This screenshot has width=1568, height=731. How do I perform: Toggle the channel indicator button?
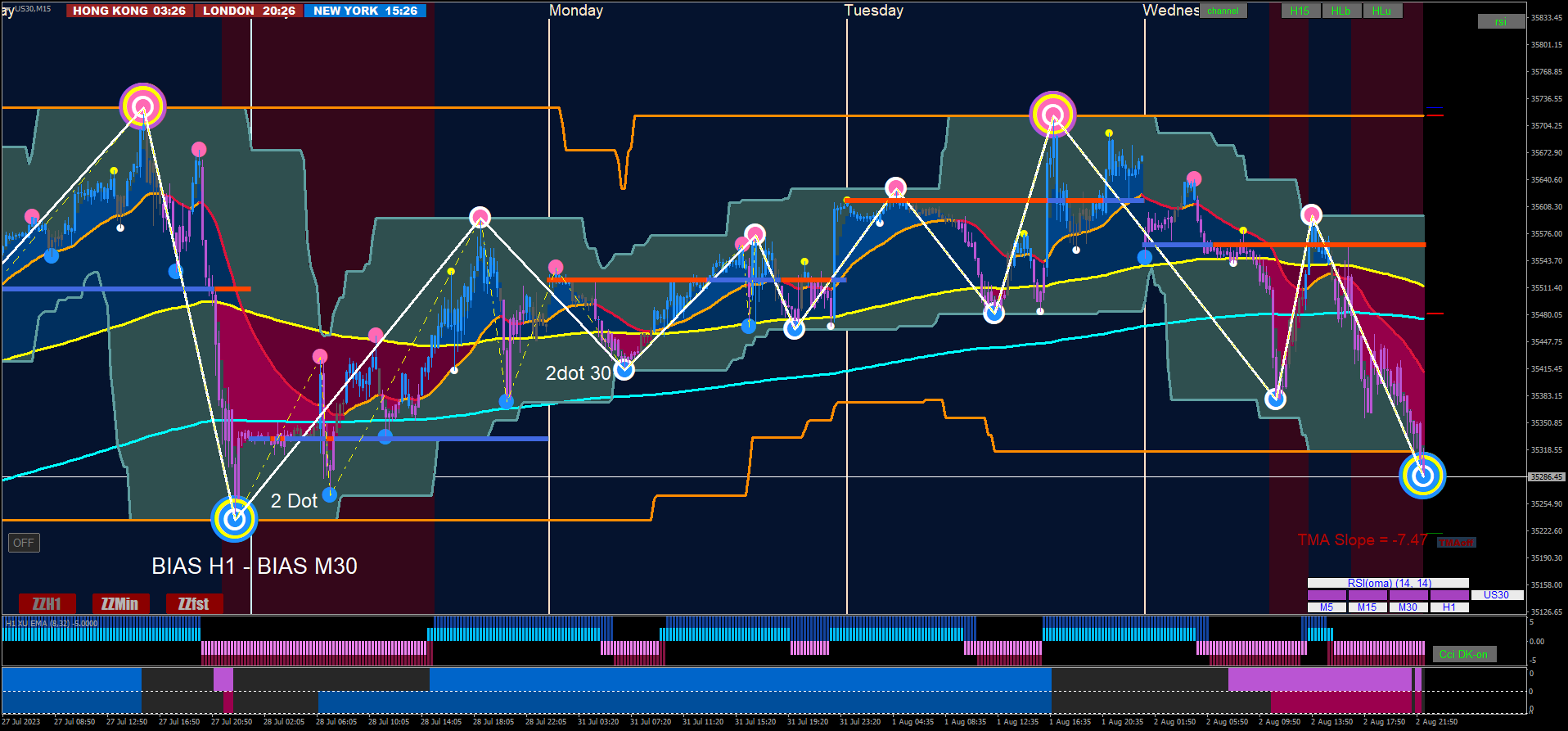coord(1223,11)
